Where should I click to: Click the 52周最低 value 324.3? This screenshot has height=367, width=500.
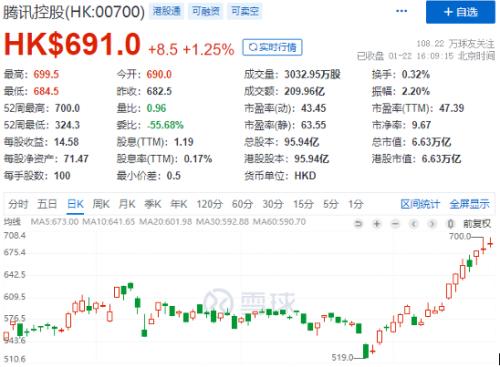(x=67, y=125)
